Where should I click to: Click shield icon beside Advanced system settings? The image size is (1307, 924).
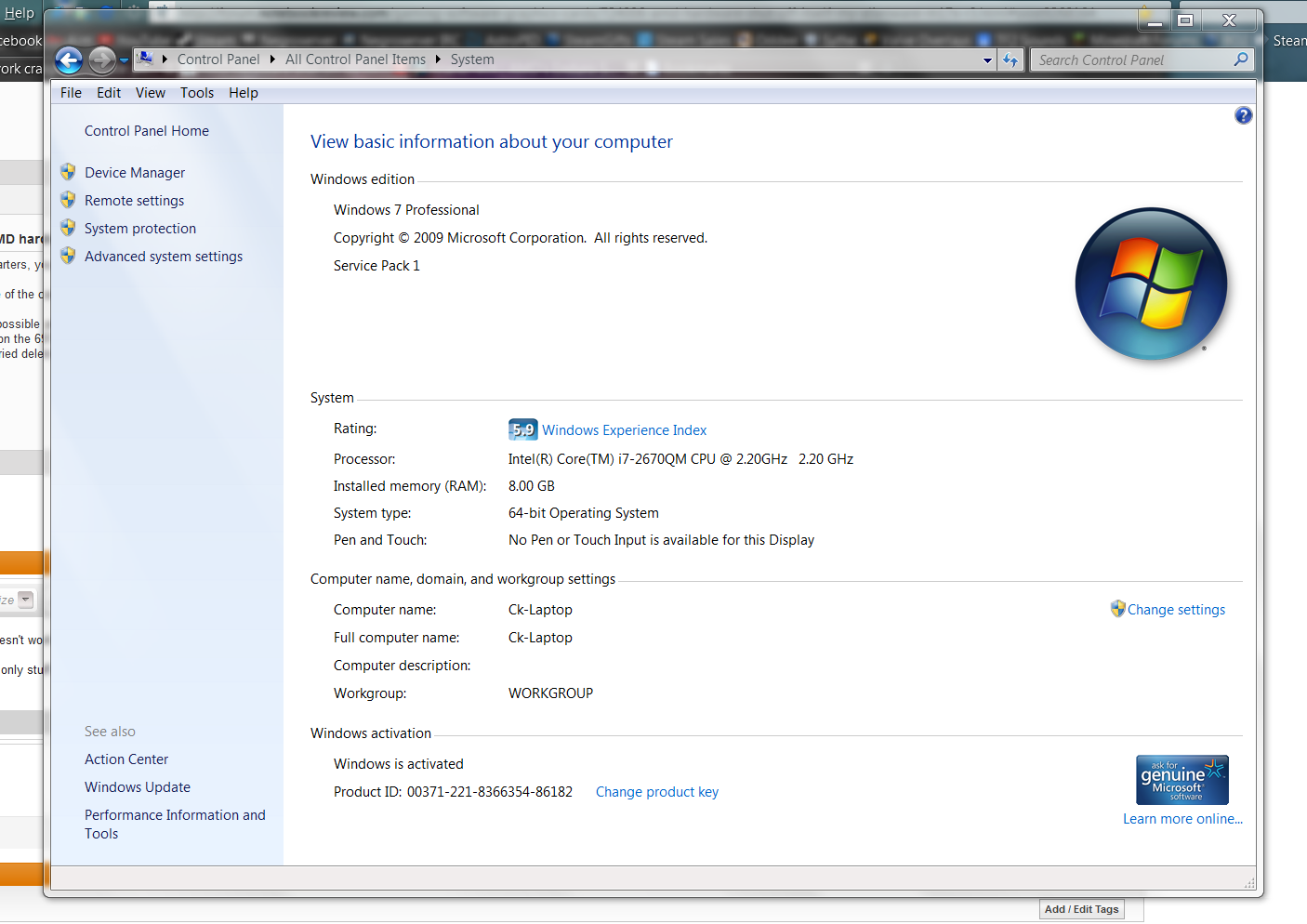(68, 256)
